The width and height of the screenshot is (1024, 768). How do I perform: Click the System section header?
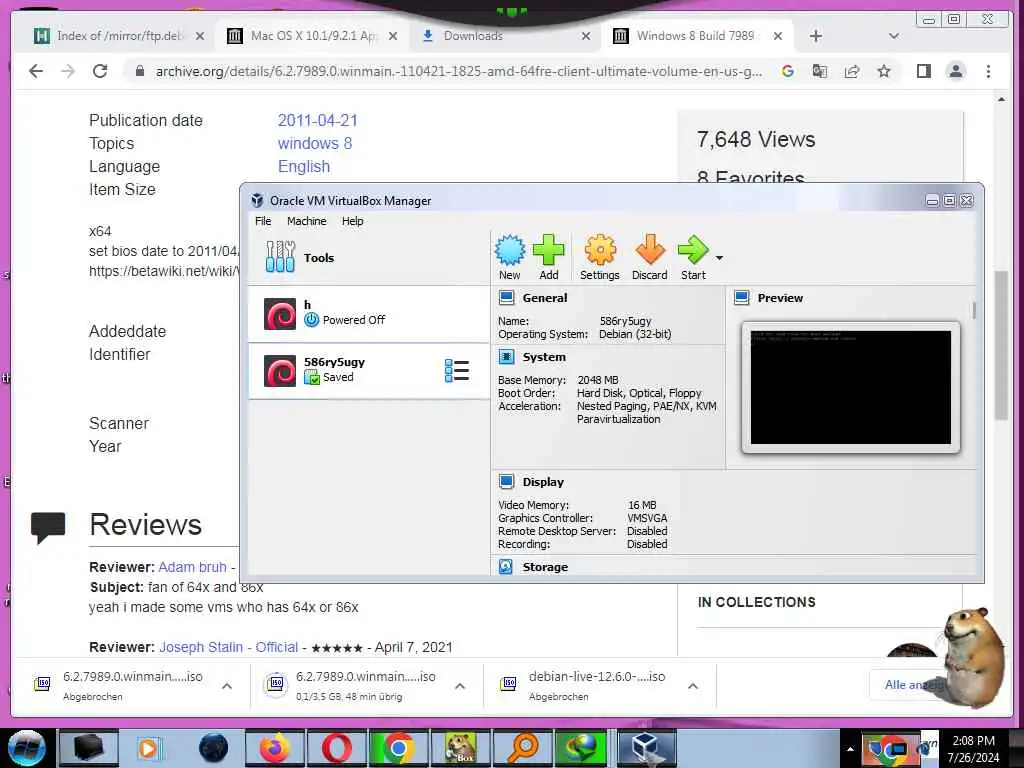click(544, 357)
